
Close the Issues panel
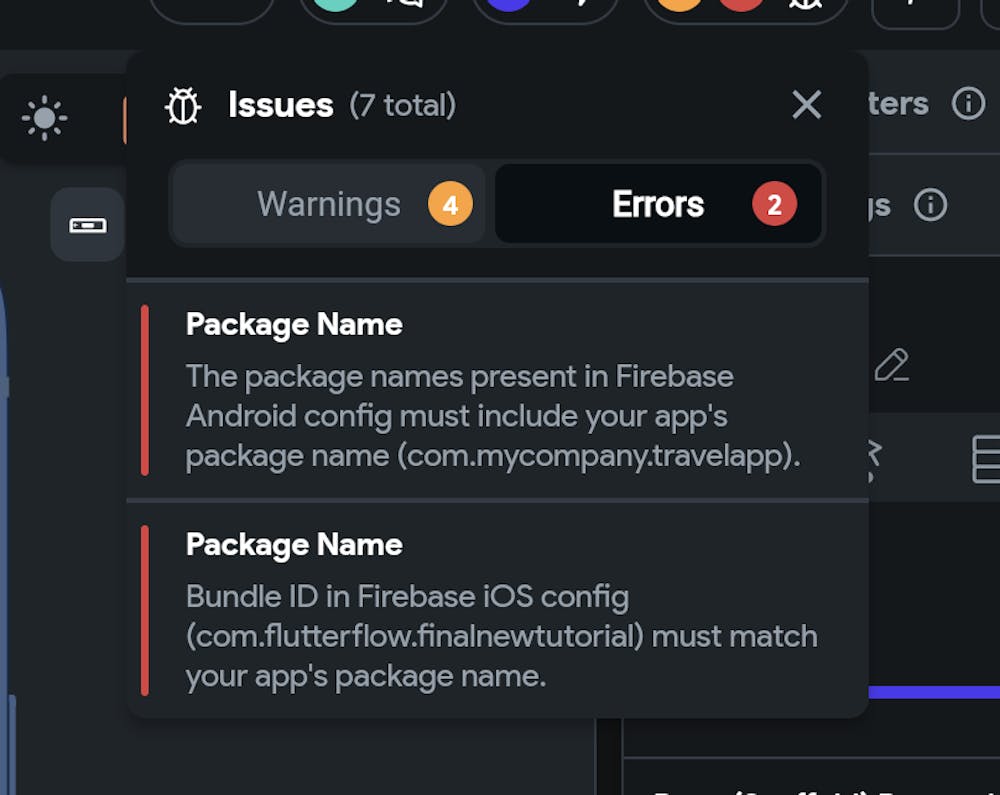click(x=806, y=104)
